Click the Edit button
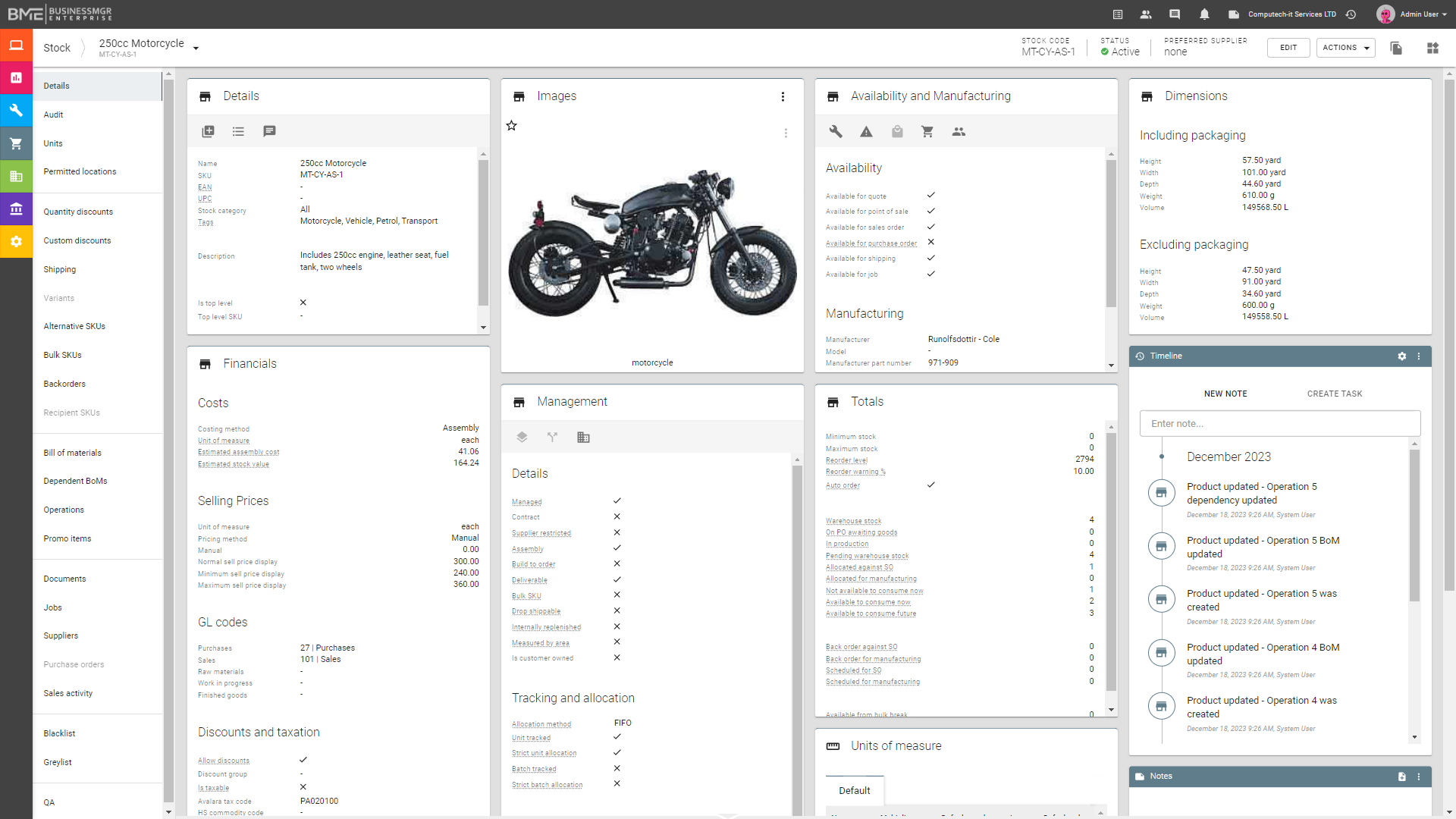This screenshot has height=819, width=1456. pyautogui.click(x=1288, y=47)
